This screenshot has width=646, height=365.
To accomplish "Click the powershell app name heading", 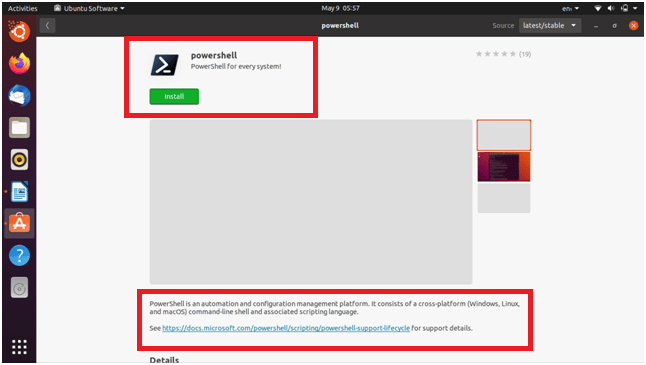I will click(214, 55).
